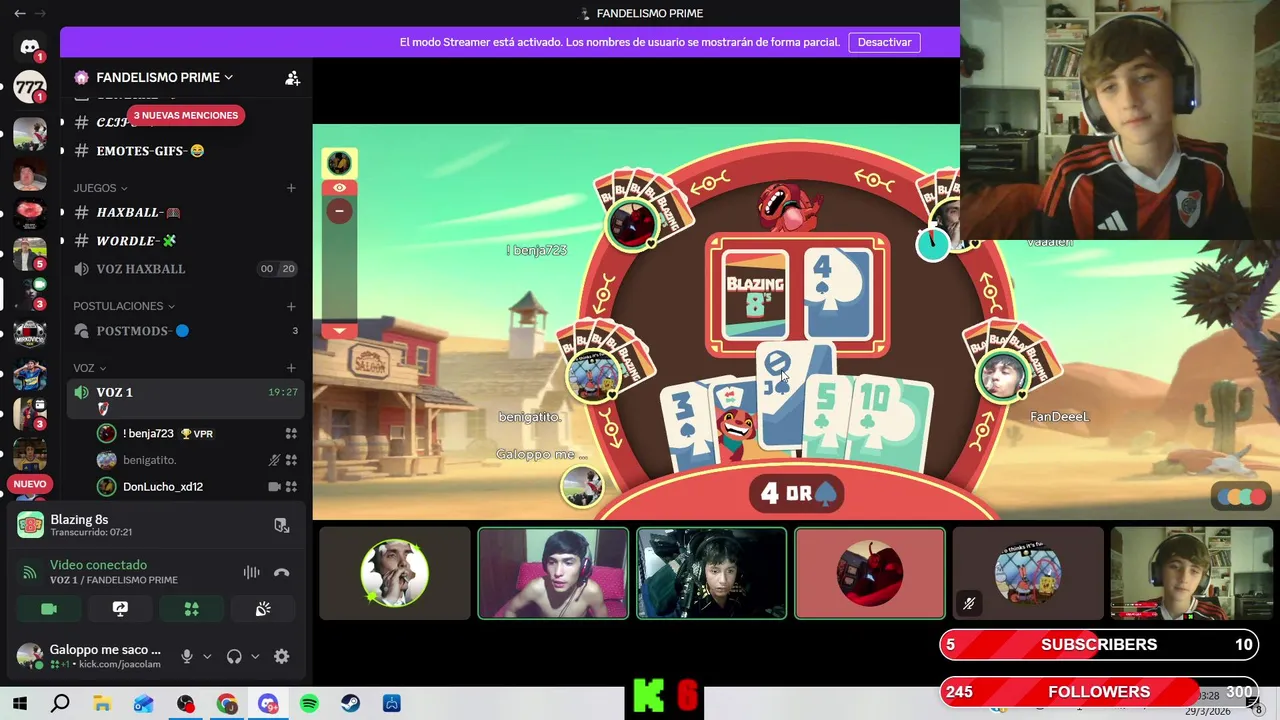This screenshot has width=1280, height=720.
Task: Click Video conectado status text
Action: (98, 565)
